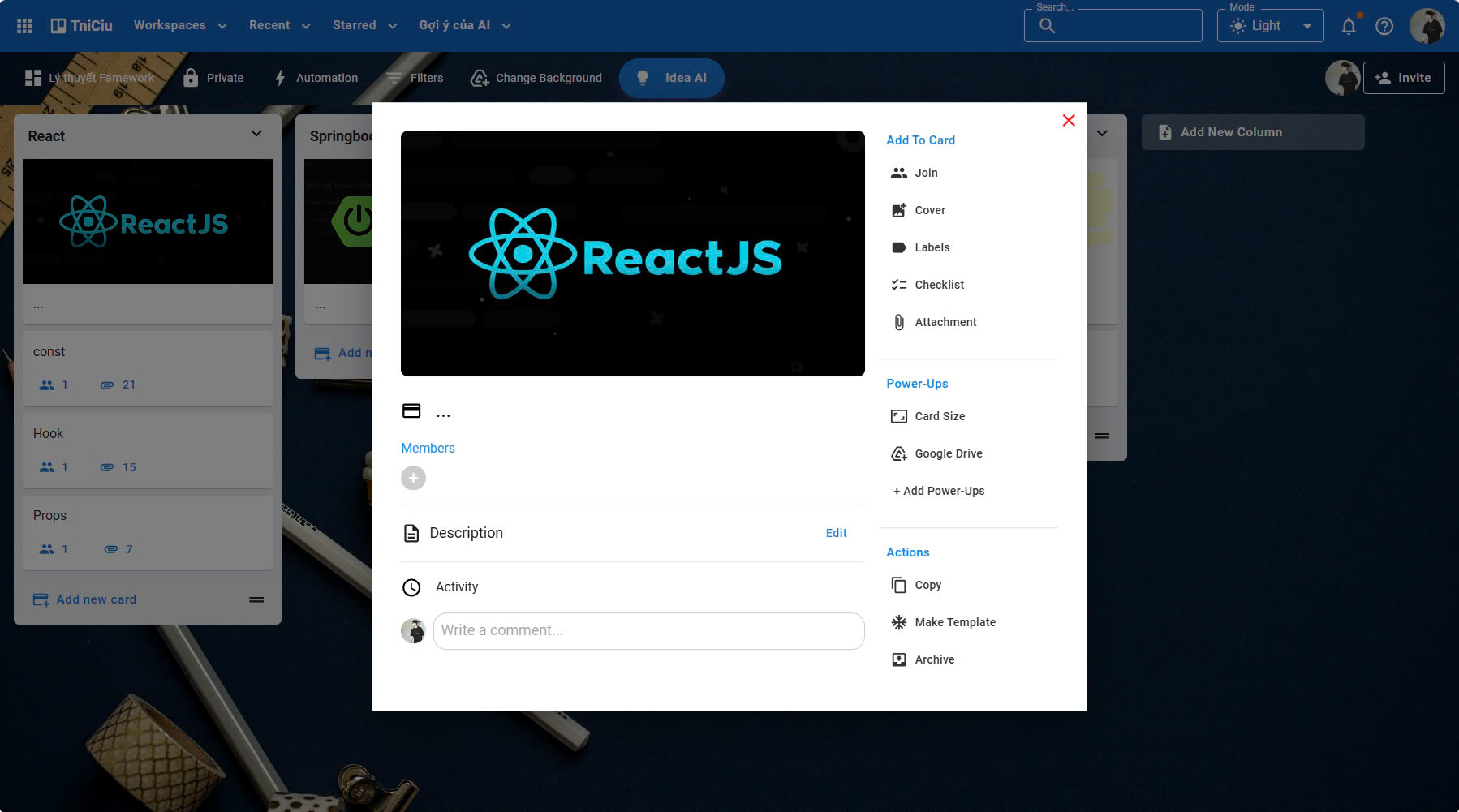Open the Labels option

(969, 247)
